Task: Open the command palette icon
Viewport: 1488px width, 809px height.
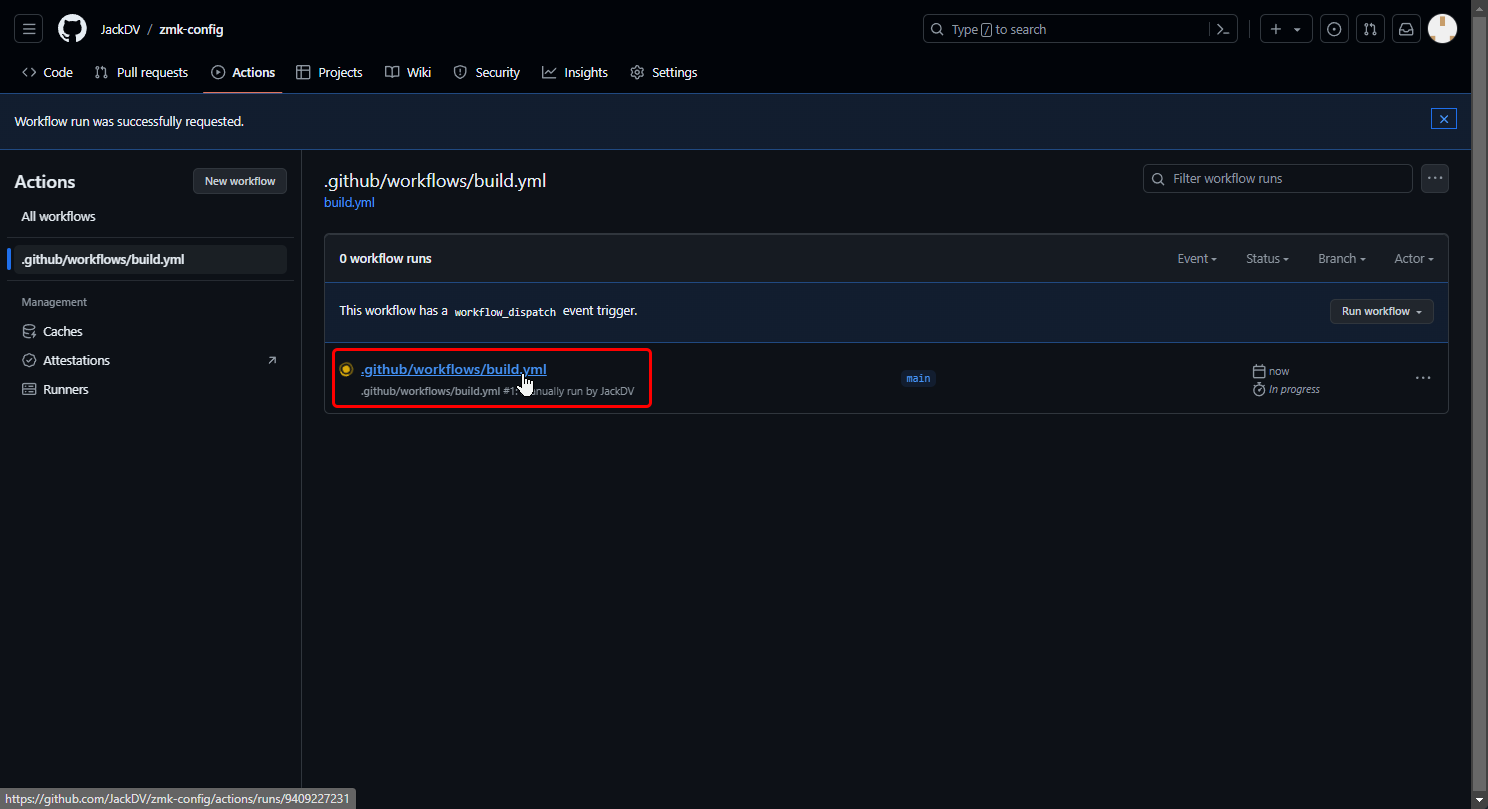Action: tap(1222, 29)
